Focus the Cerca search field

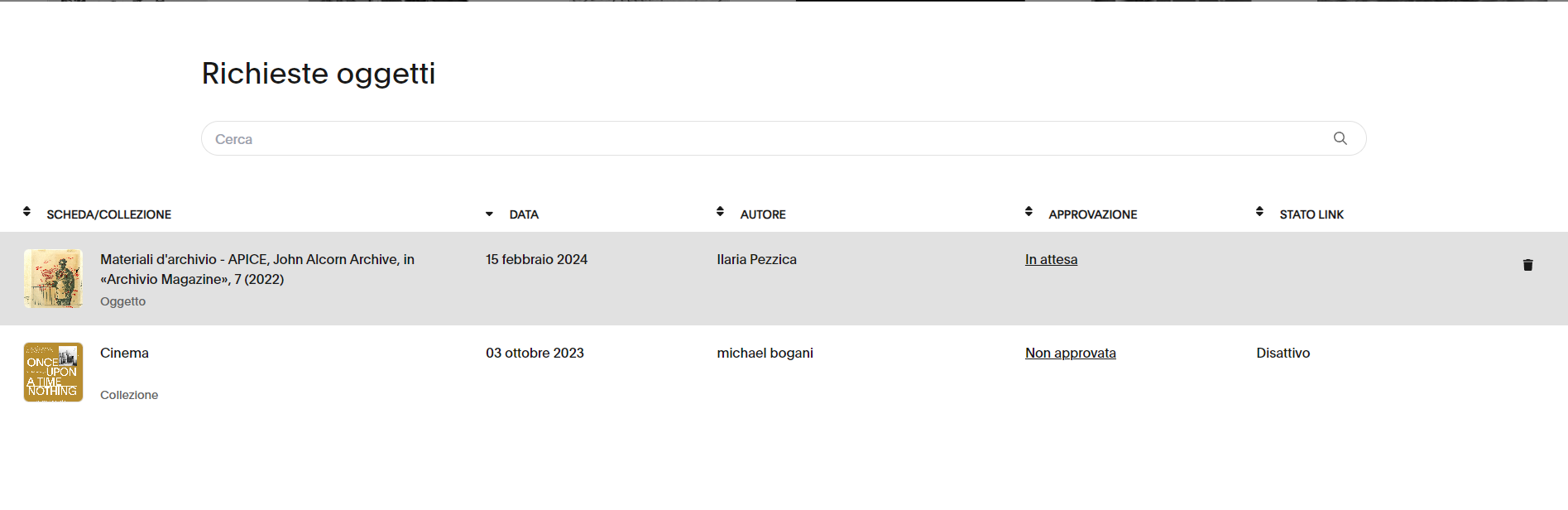pyautogui.click(x=761, y=139)
